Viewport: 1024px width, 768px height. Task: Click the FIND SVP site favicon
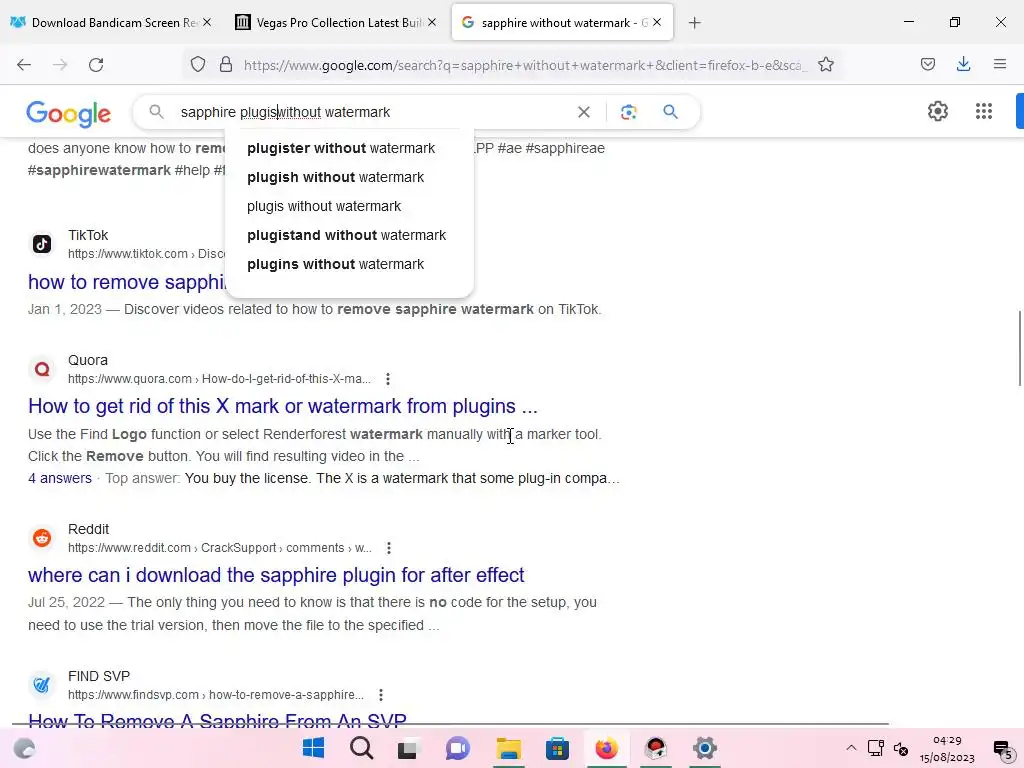42,685
